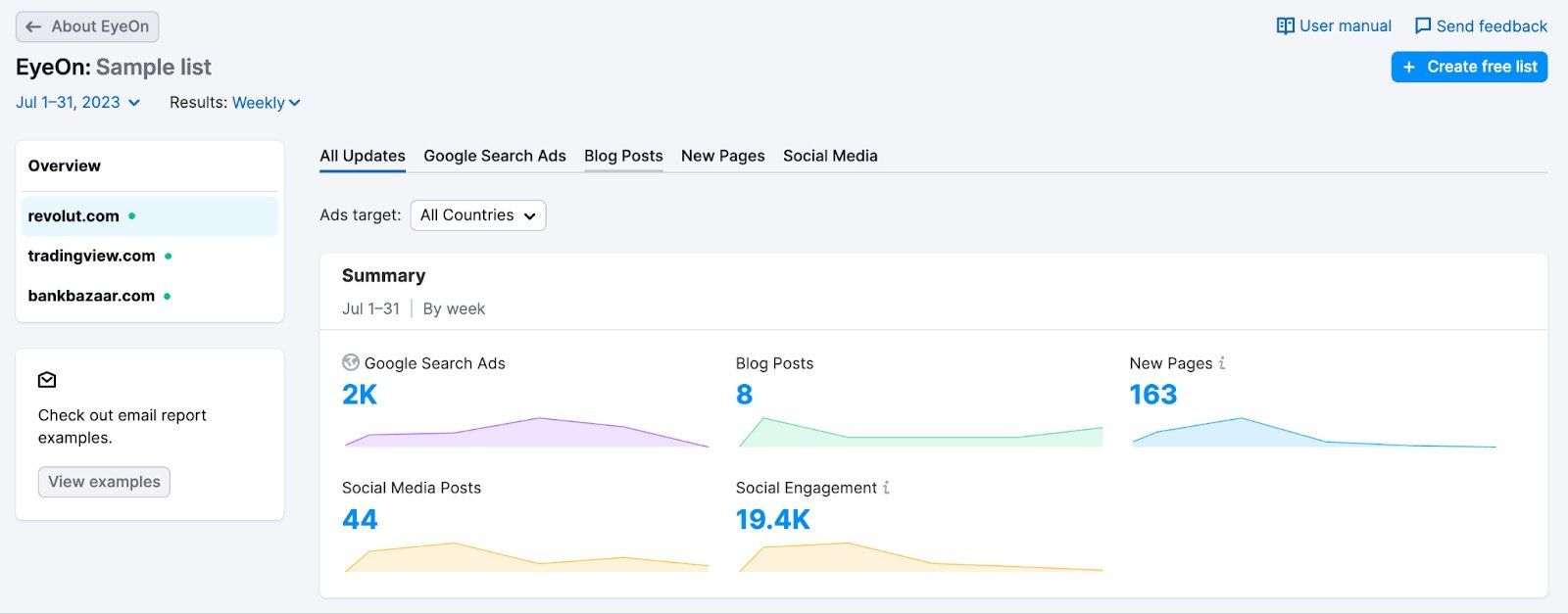Open the All Countries ads target dropdown

pos(477,215)
